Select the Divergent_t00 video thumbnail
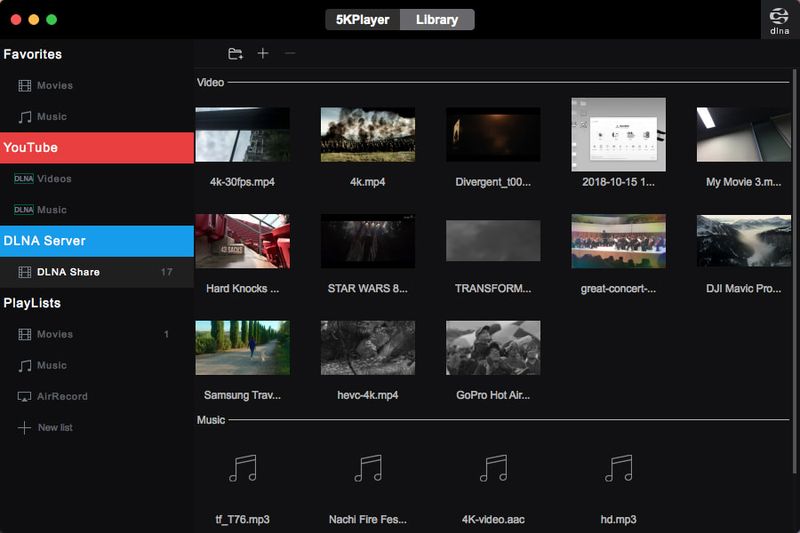Screen dimensions: 800x533 (493, 135)
